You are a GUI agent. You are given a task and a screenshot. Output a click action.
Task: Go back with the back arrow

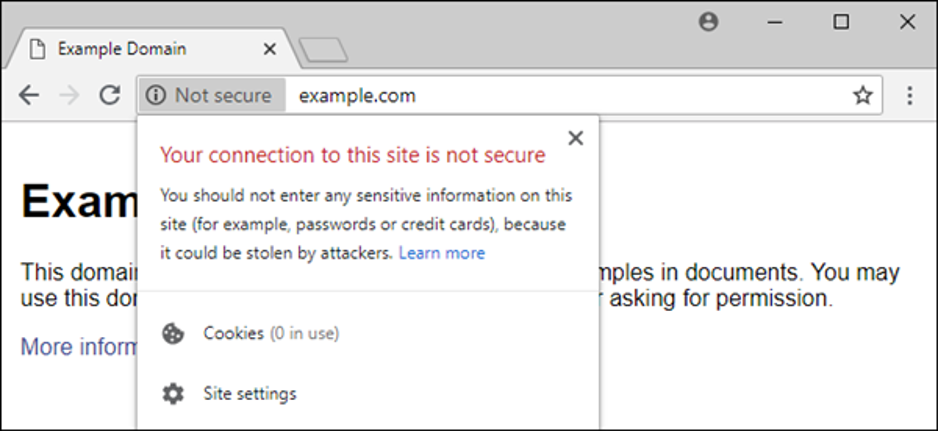coord(28,95)
